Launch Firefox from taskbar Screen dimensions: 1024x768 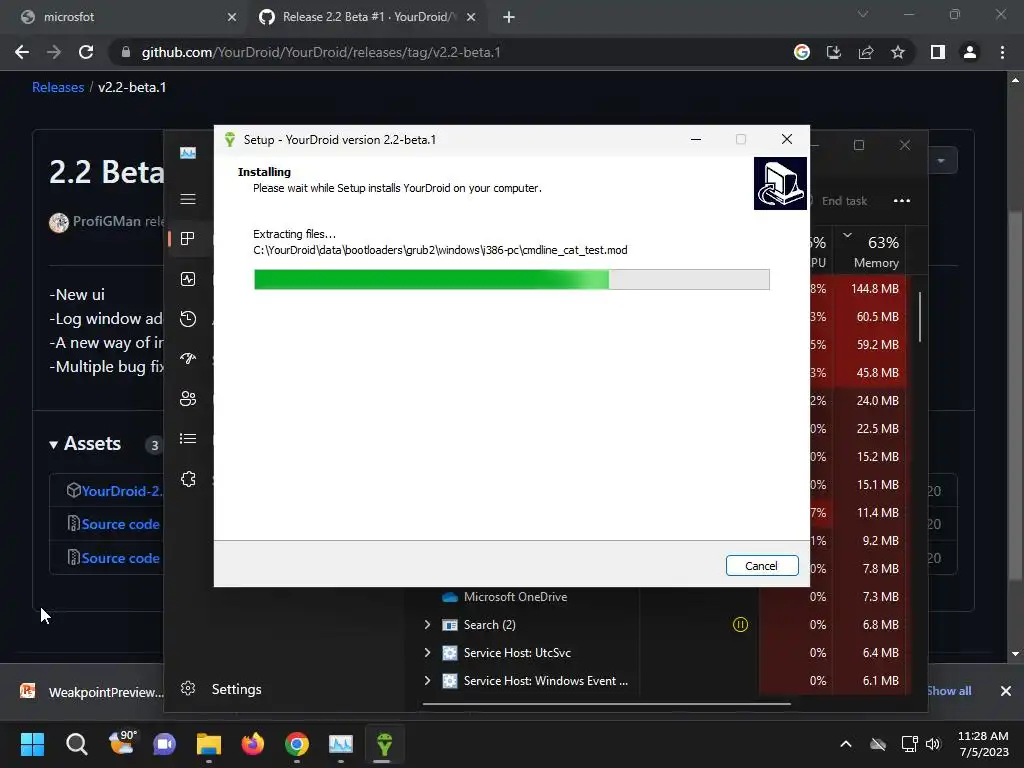pyautogui.click(x=253, y=744)
